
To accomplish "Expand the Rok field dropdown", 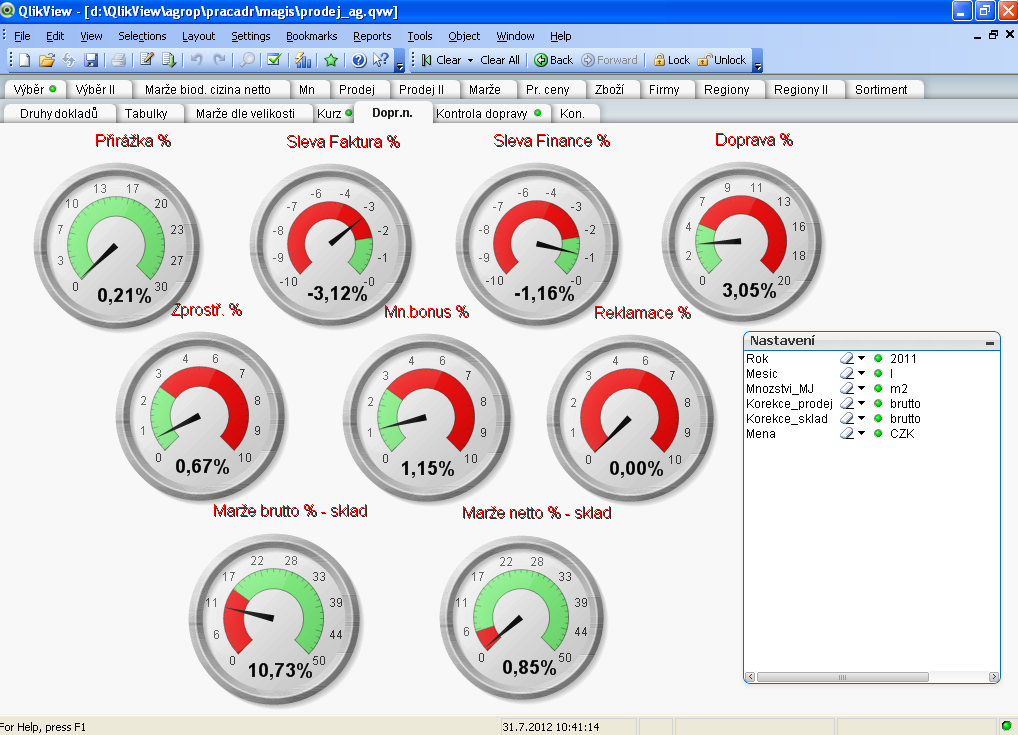I will (x=862, y=358).
